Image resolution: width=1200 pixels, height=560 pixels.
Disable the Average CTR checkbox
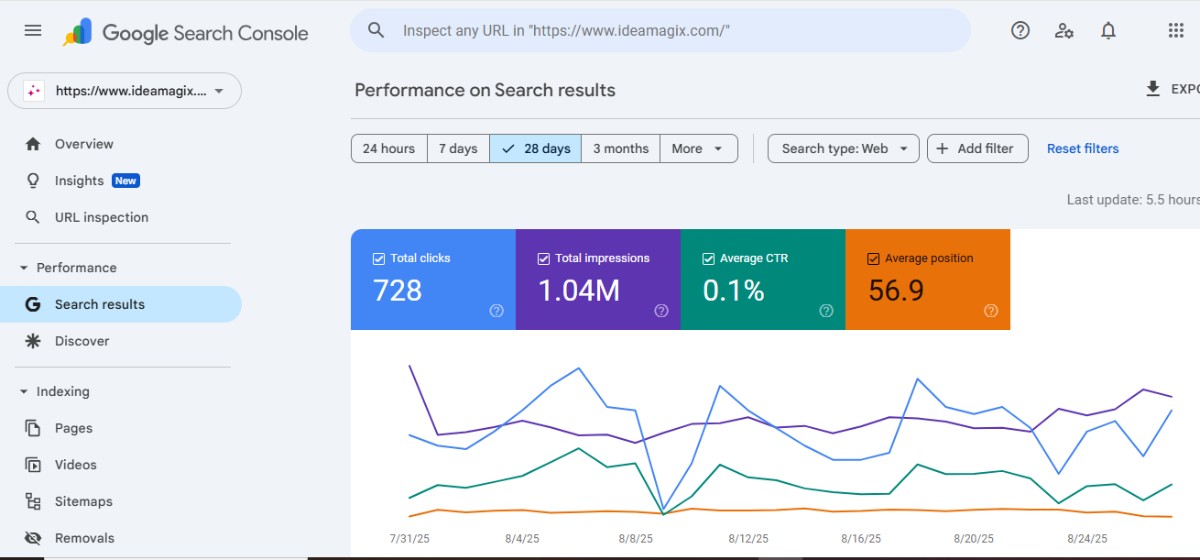(709, 258)
